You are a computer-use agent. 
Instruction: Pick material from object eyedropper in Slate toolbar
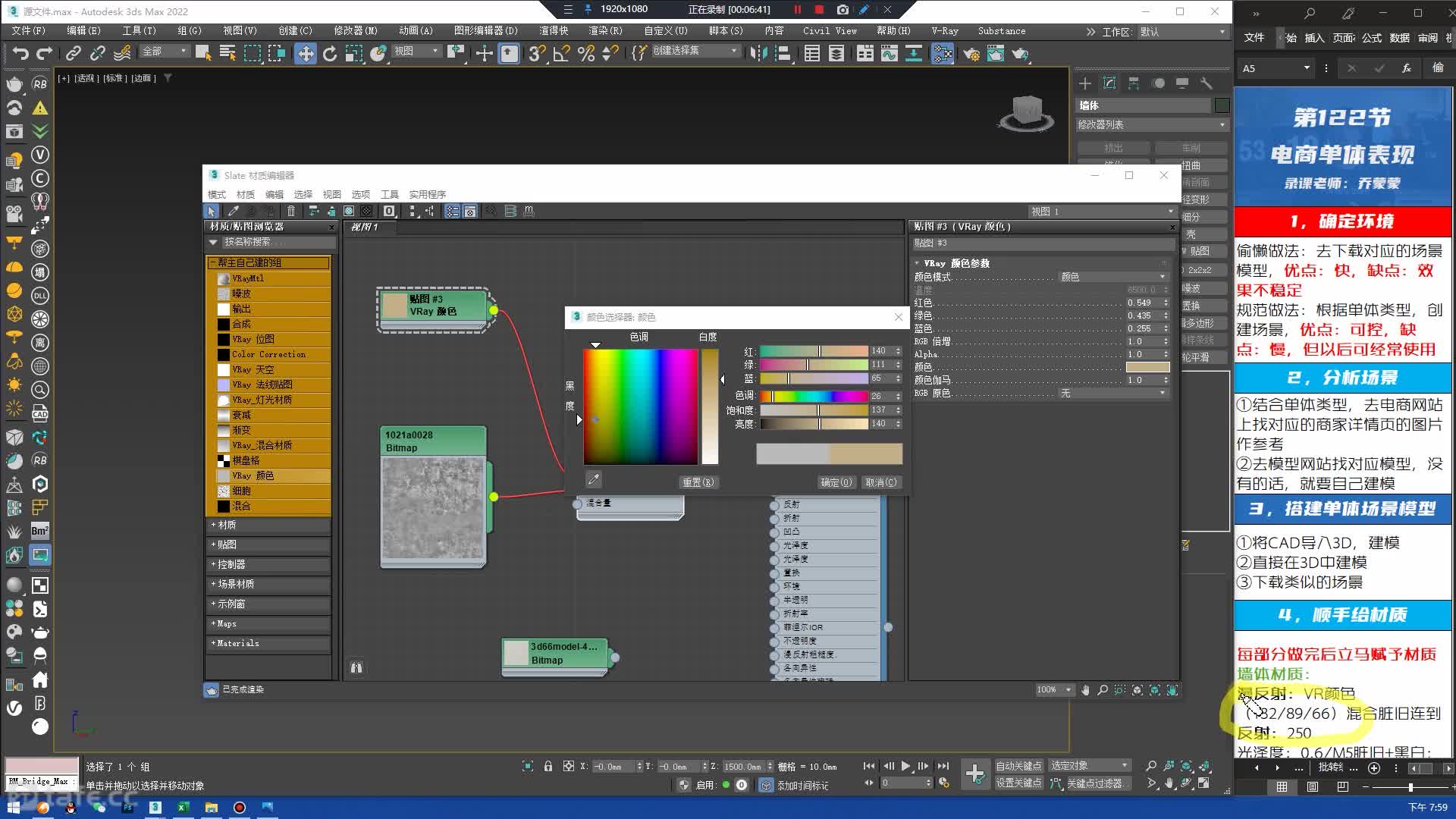point(234,211)
